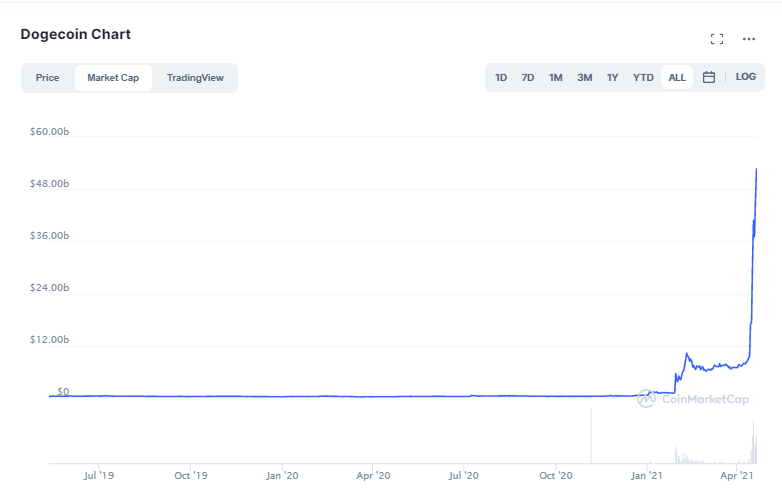Click the $60.00b axis label

49,132
